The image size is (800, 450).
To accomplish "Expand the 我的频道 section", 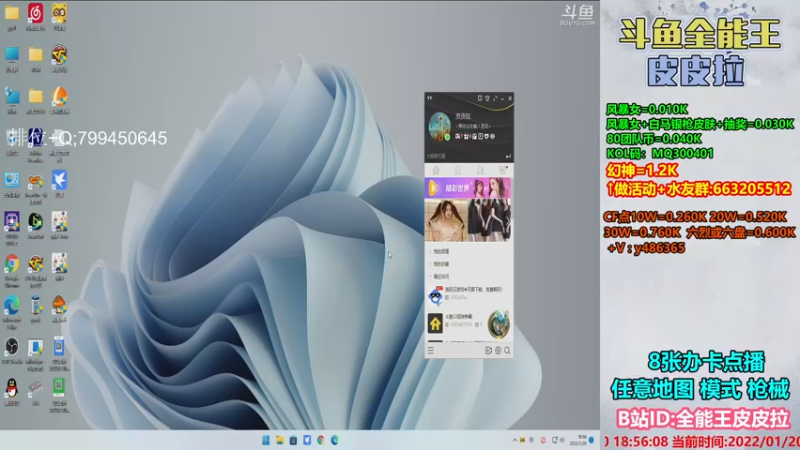I will [439, 252].
